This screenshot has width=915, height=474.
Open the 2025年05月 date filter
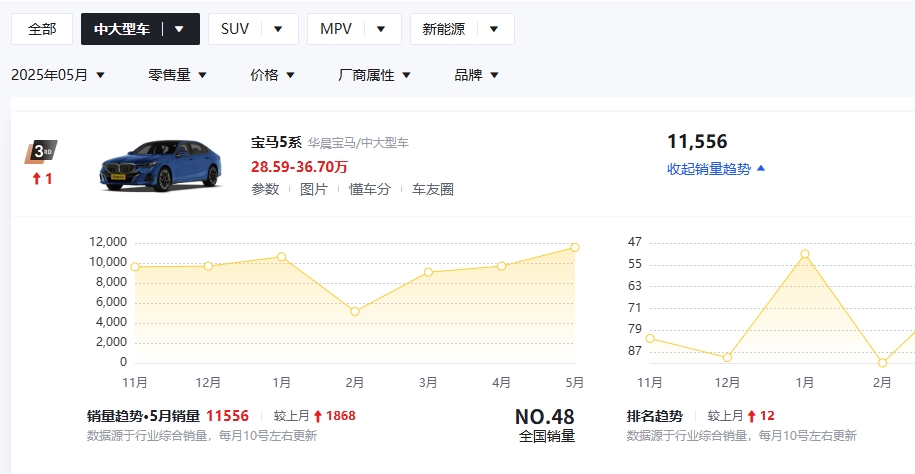58,75
